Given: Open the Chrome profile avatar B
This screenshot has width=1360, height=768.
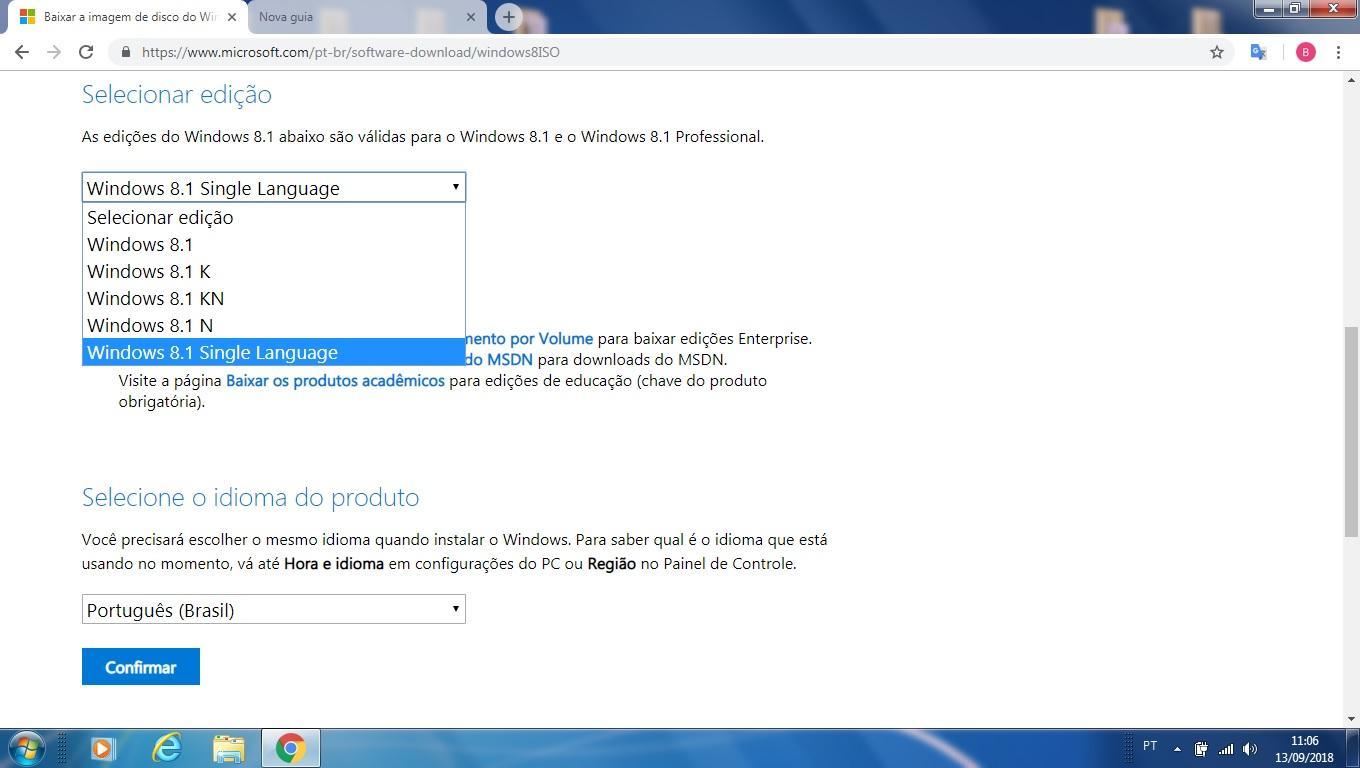Looking at the screenshot, I should pyautogui.click(x=1305, y=52).
